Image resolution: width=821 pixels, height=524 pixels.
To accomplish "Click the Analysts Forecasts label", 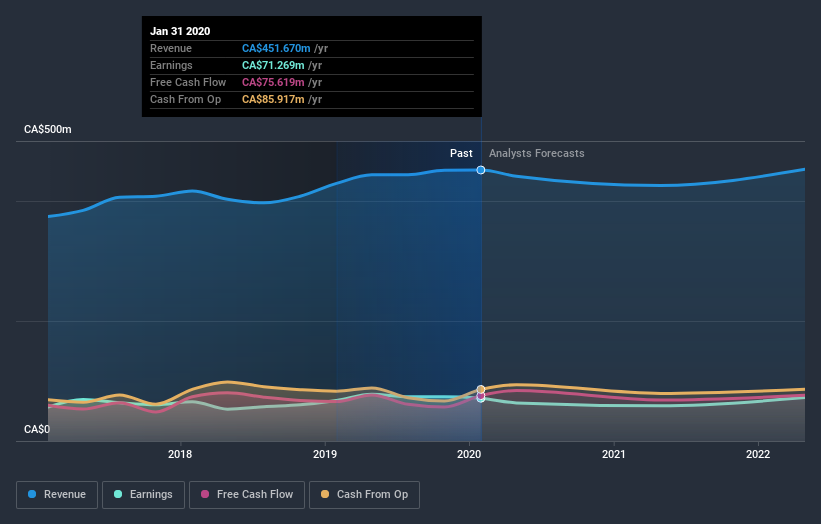I will (x=537, y=153).
